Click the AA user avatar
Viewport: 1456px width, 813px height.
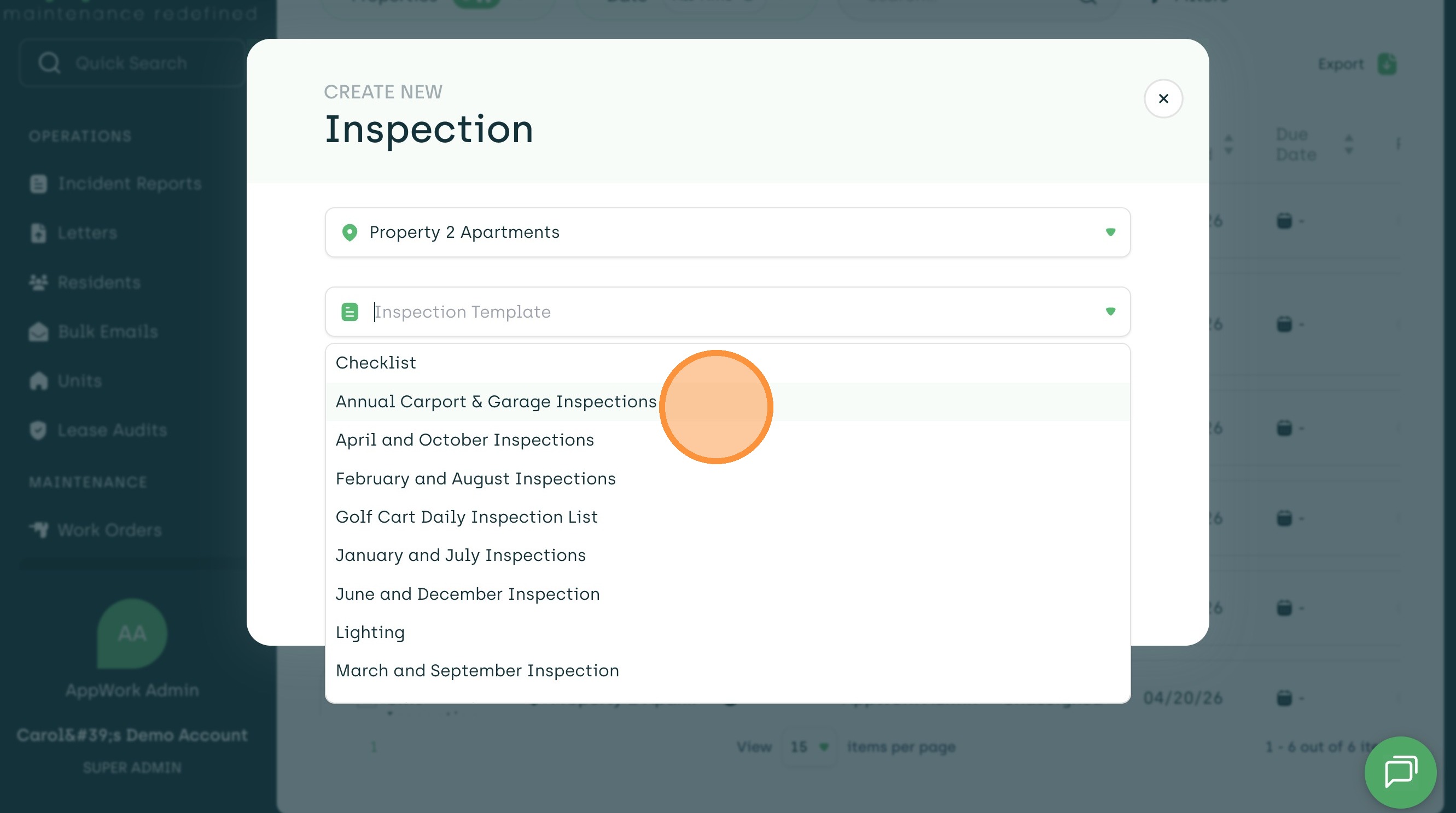tap(132, 633)
